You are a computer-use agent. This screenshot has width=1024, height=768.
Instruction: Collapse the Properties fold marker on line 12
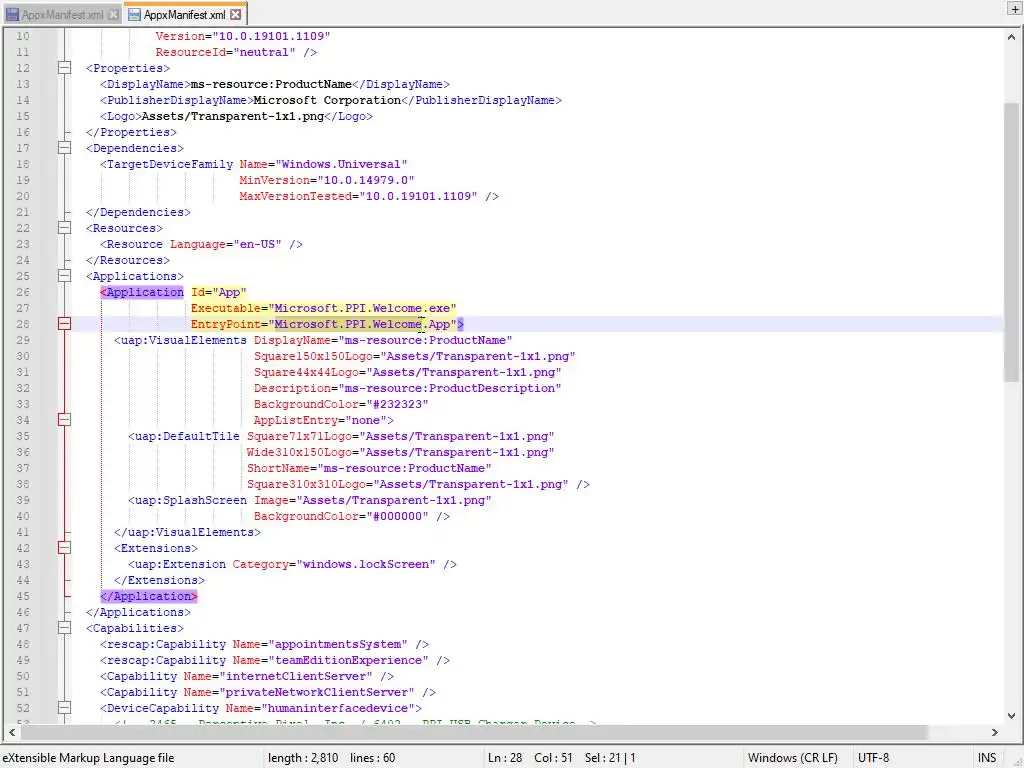[x=64, y=68]
